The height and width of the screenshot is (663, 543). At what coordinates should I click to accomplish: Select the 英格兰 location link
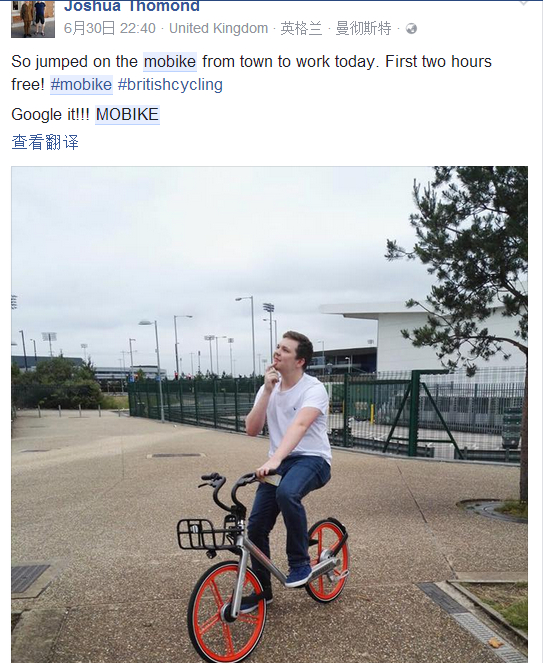tap(301, 28)
